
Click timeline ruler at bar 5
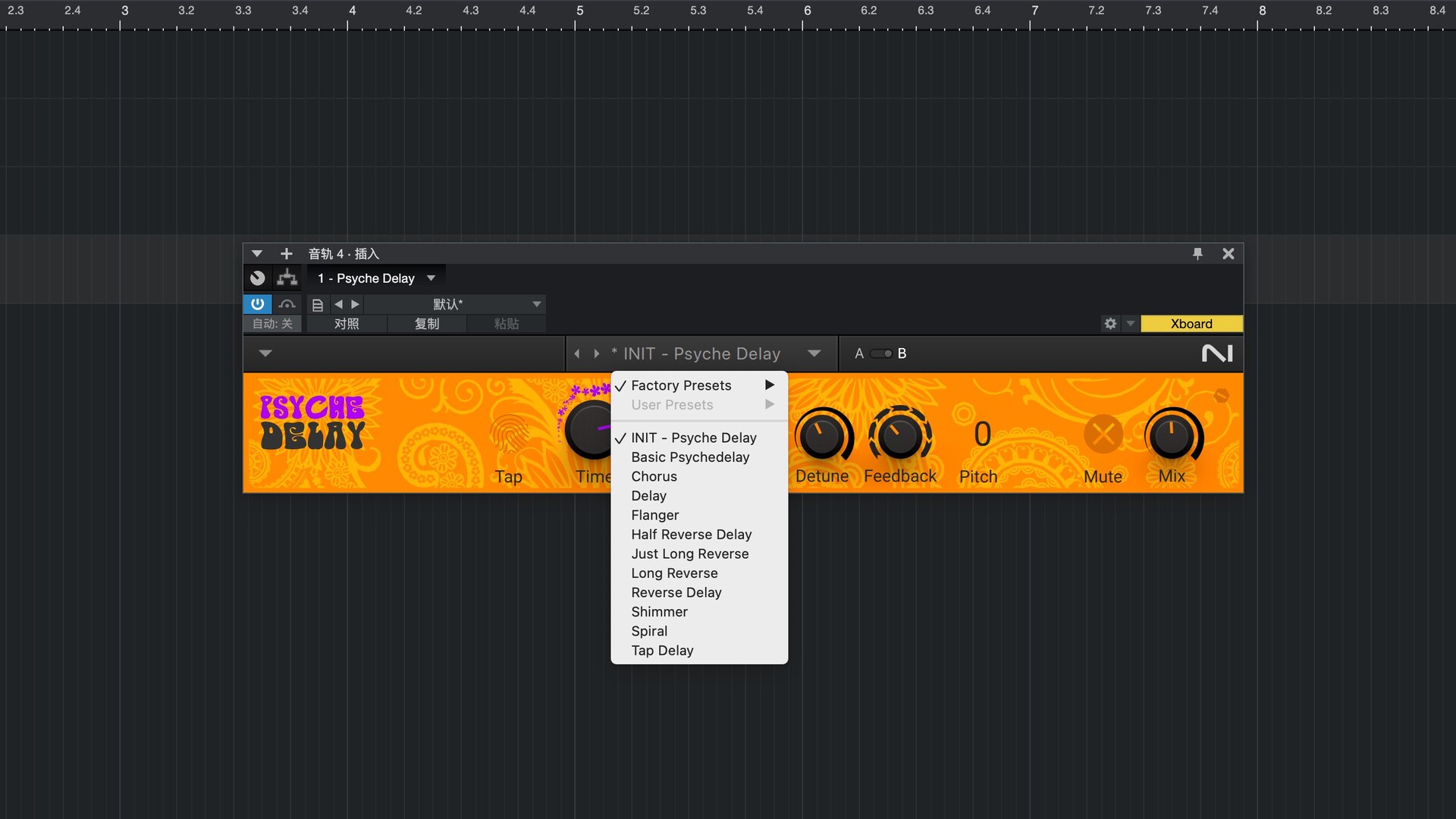click(579, 11)
